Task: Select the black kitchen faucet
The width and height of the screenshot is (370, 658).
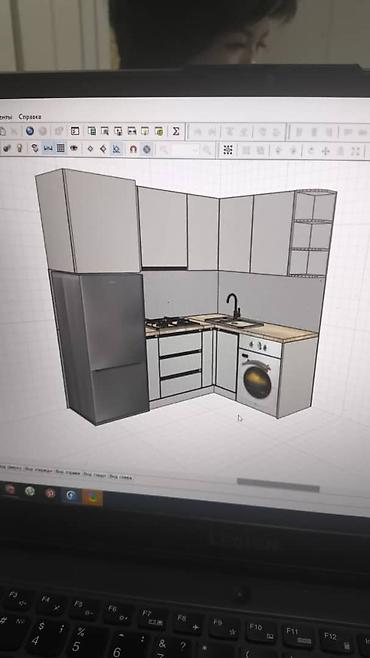Action: coord(234,306)
